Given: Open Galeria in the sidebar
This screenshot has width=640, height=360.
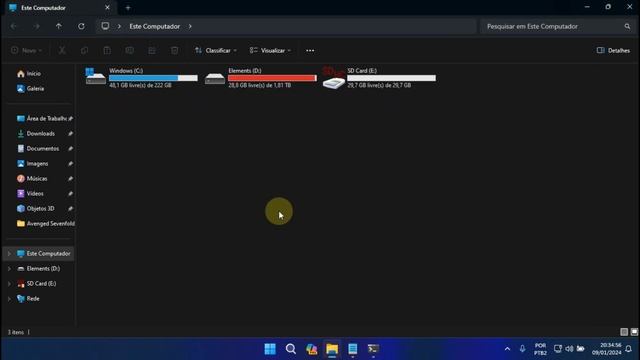Looking at the screenshot, I should tap(30, 89).
